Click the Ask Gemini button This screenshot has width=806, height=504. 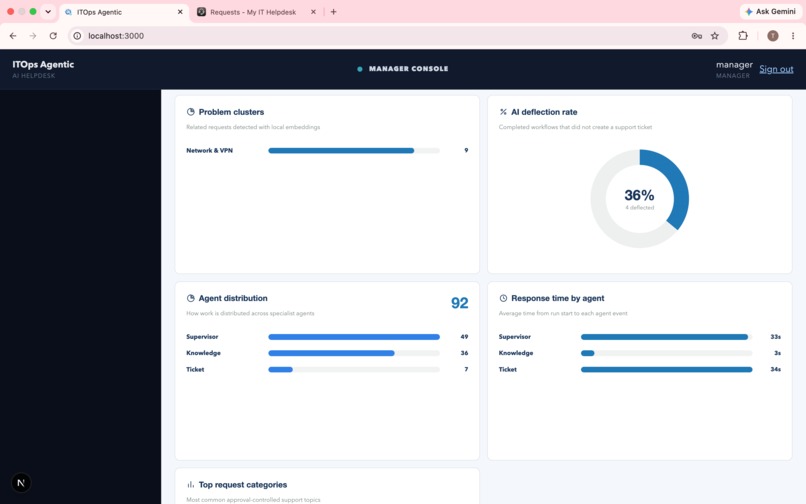pos(770,11)
